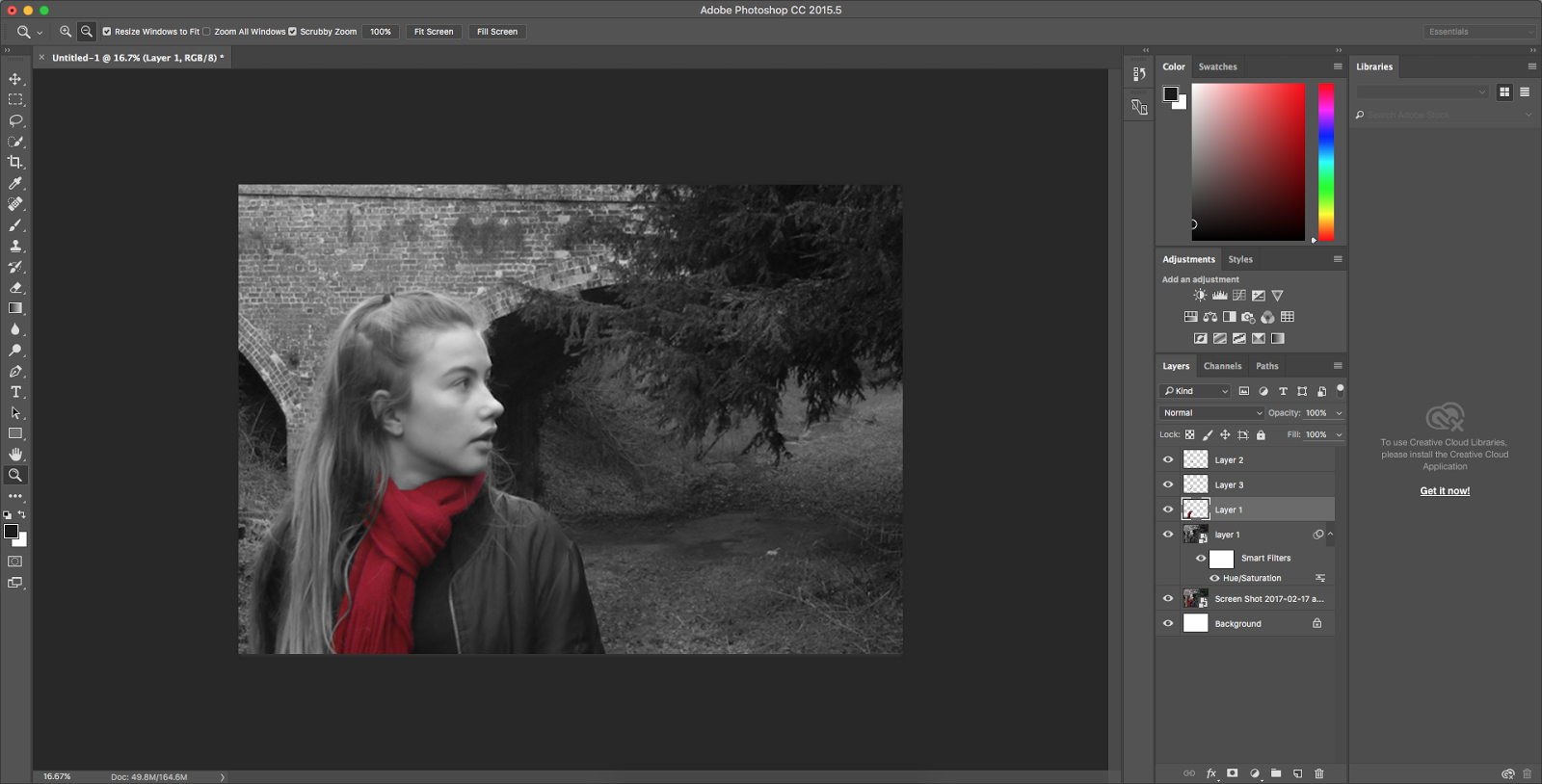Screen dimensions: 1542x784
Task: Click the hue spectrum slider
Action: (1326, 162)
